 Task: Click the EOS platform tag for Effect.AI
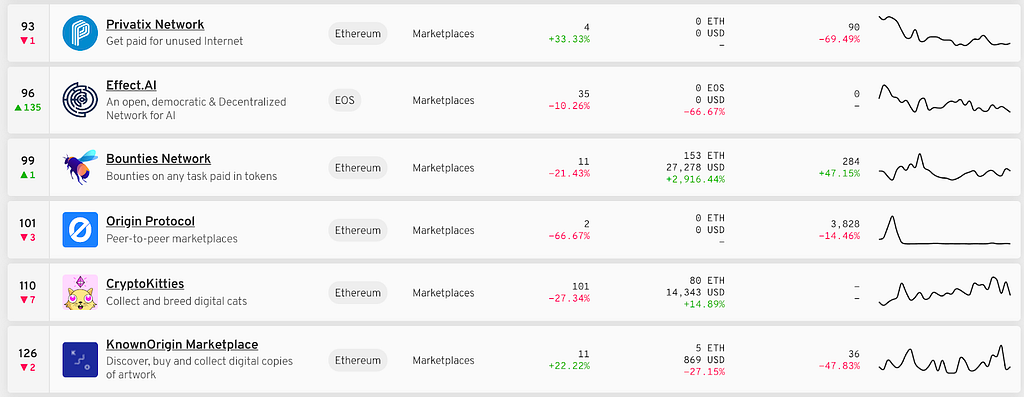344,101
